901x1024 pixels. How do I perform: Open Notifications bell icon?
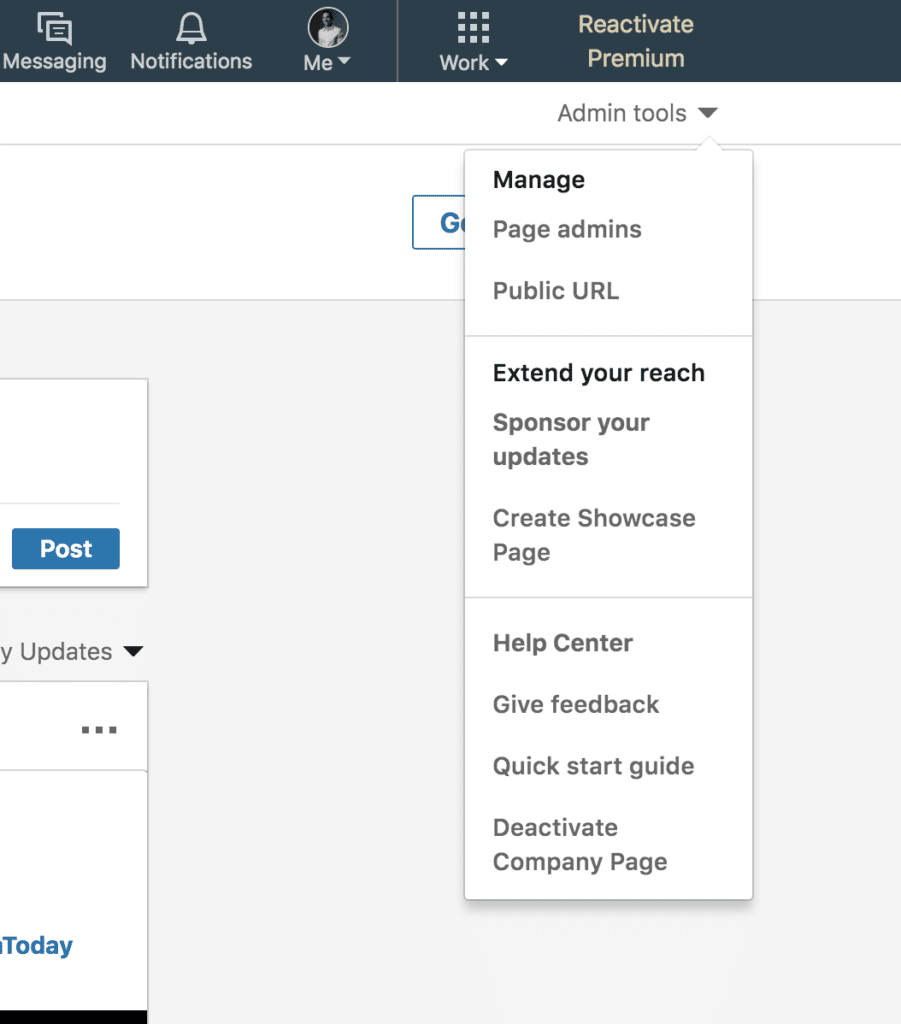click(190, 28)
